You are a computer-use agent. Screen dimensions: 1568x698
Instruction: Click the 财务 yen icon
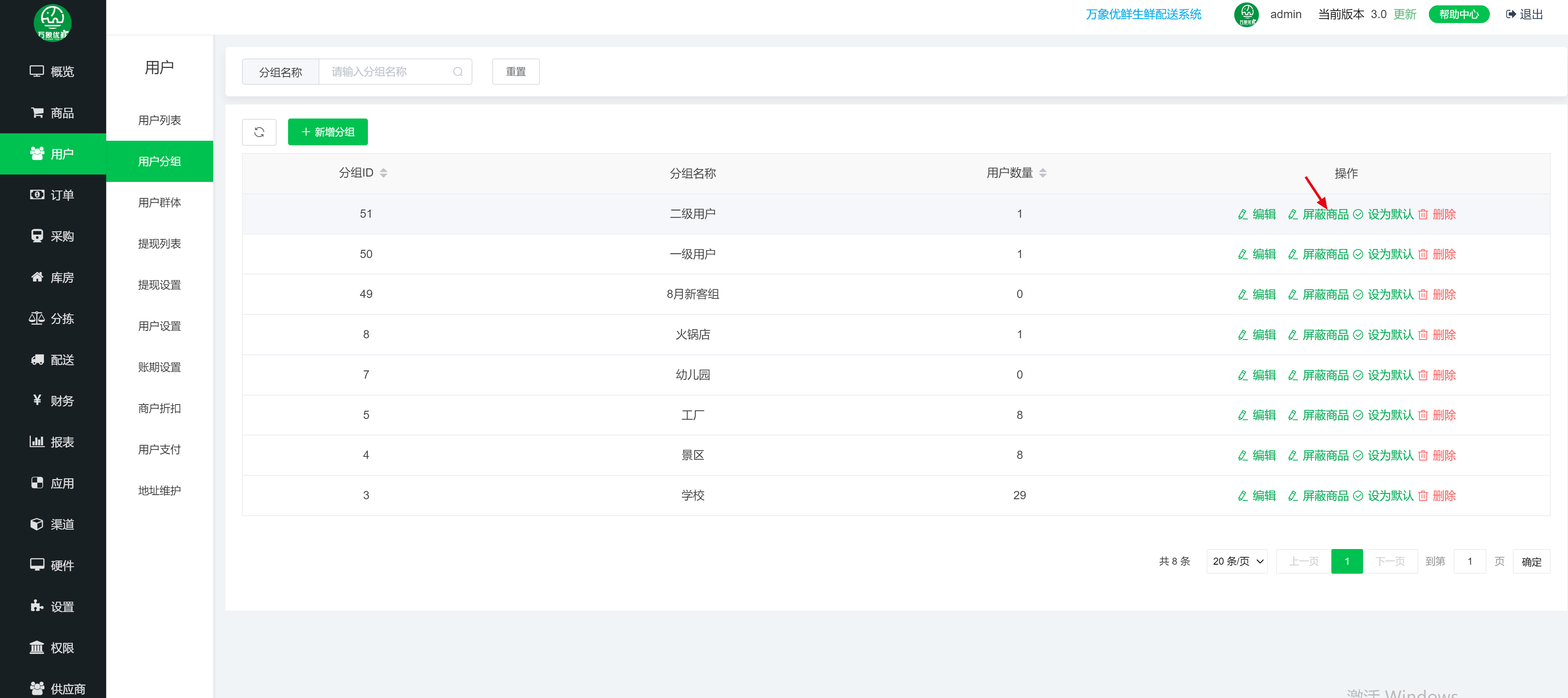37,400
